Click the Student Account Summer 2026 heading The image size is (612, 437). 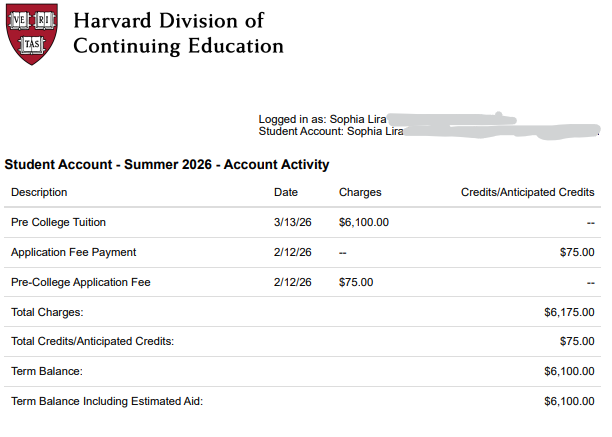167,164
